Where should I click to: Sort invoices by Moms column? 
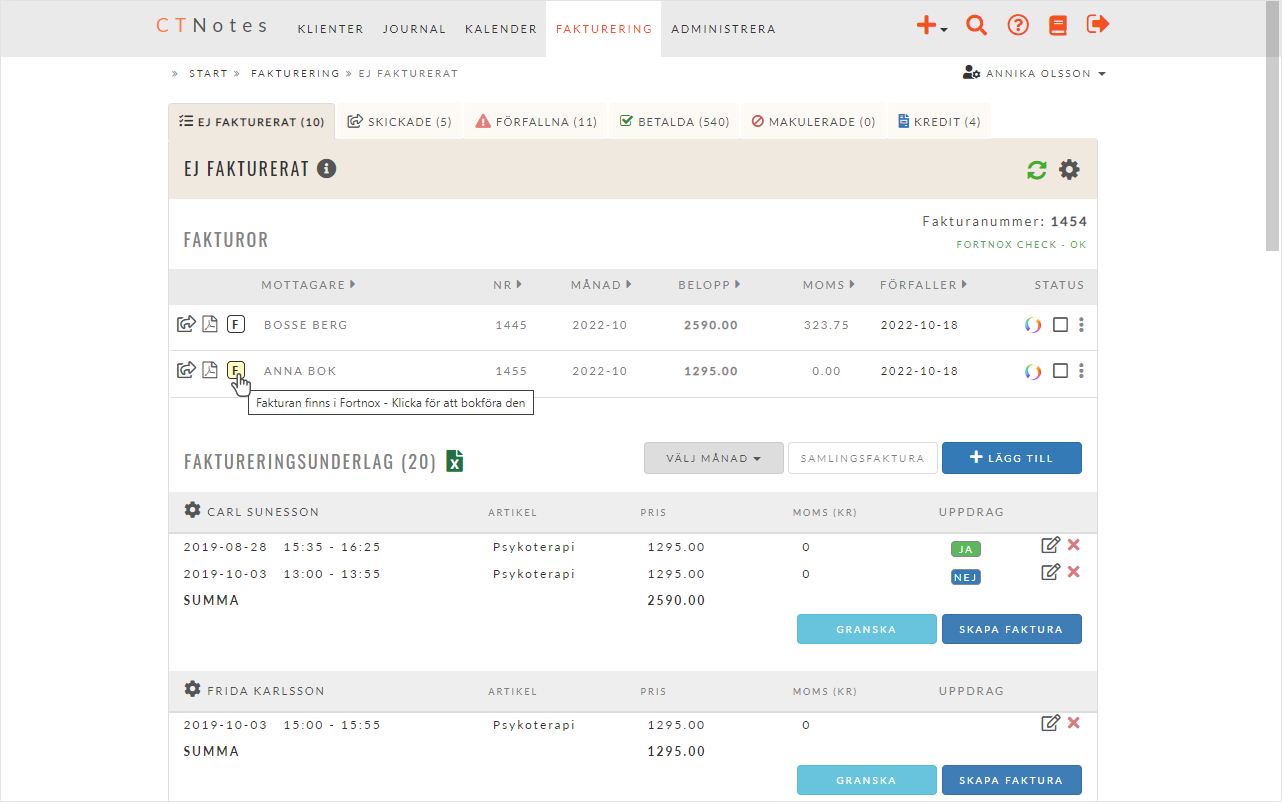click(830, 285)
